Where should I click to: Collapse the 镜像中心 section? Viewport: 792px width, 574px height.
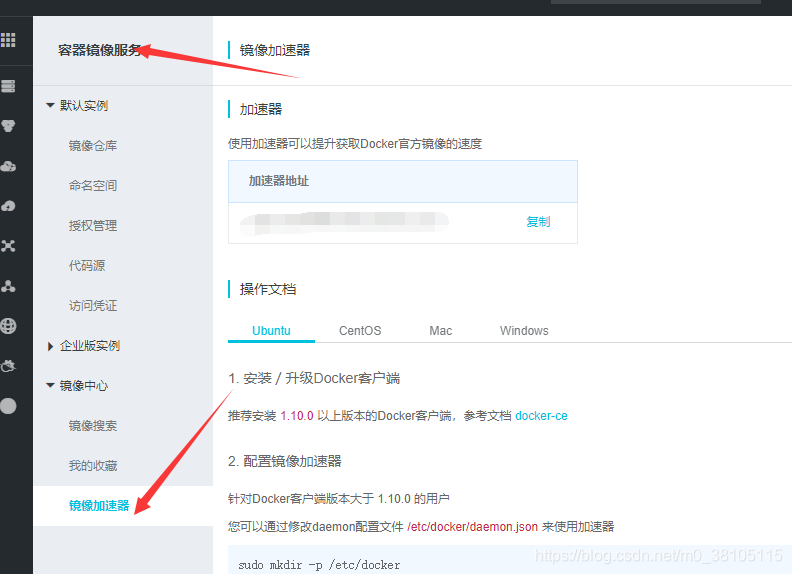point(50,386)
